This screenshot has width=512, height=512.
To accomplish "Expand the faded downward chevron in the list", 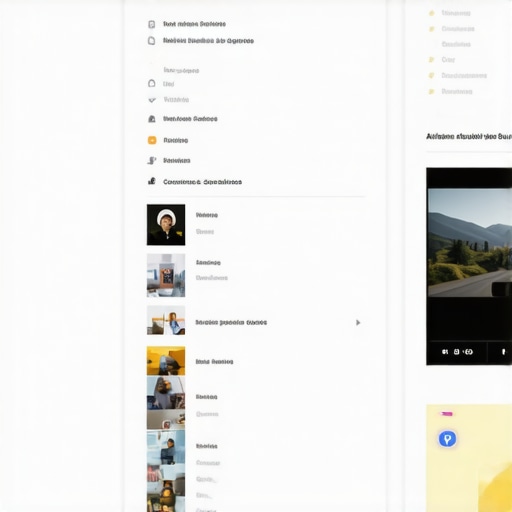I will click(152, 100).
